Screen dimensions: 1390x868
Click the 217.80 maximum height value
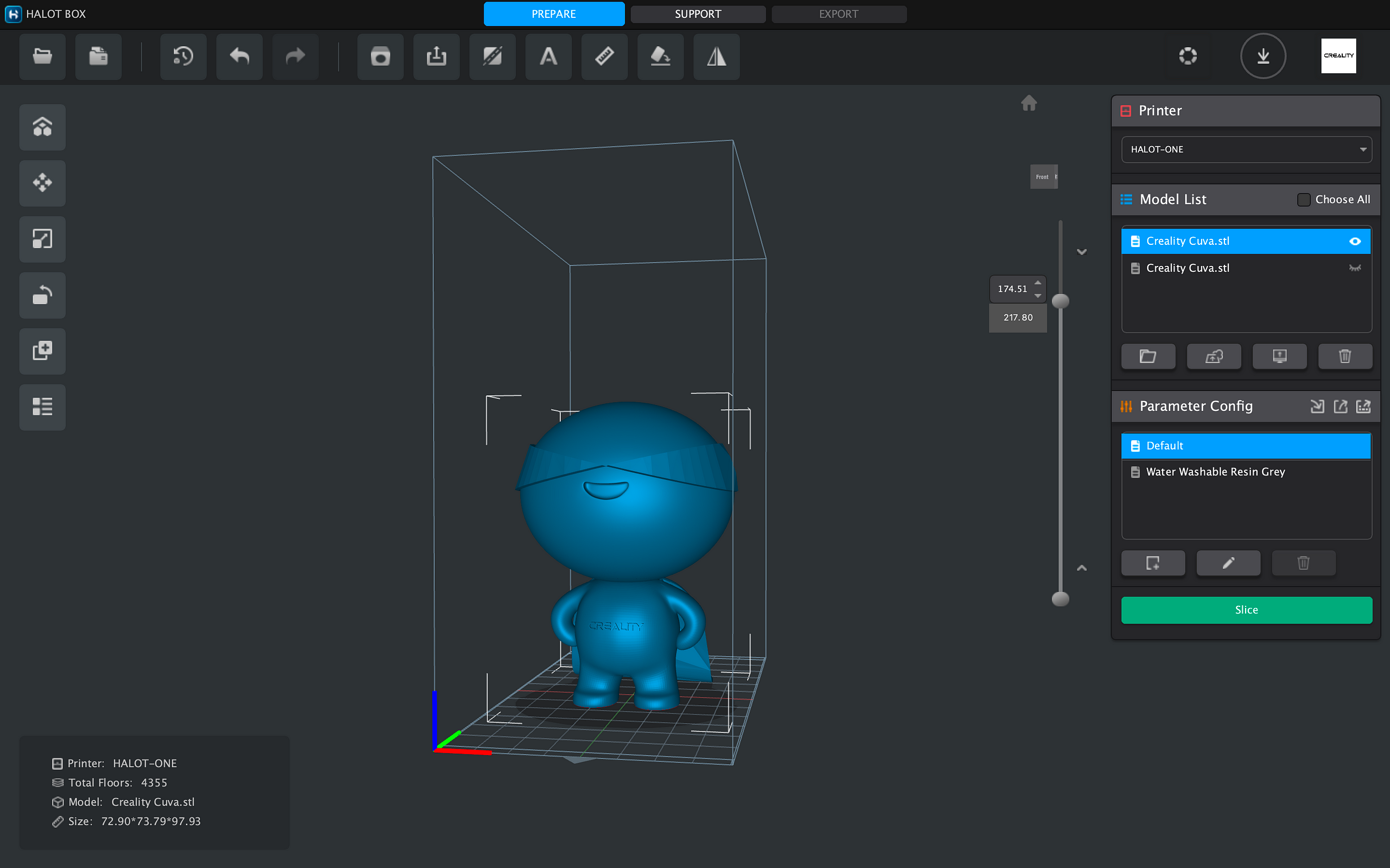click(x=1018, y=318)
